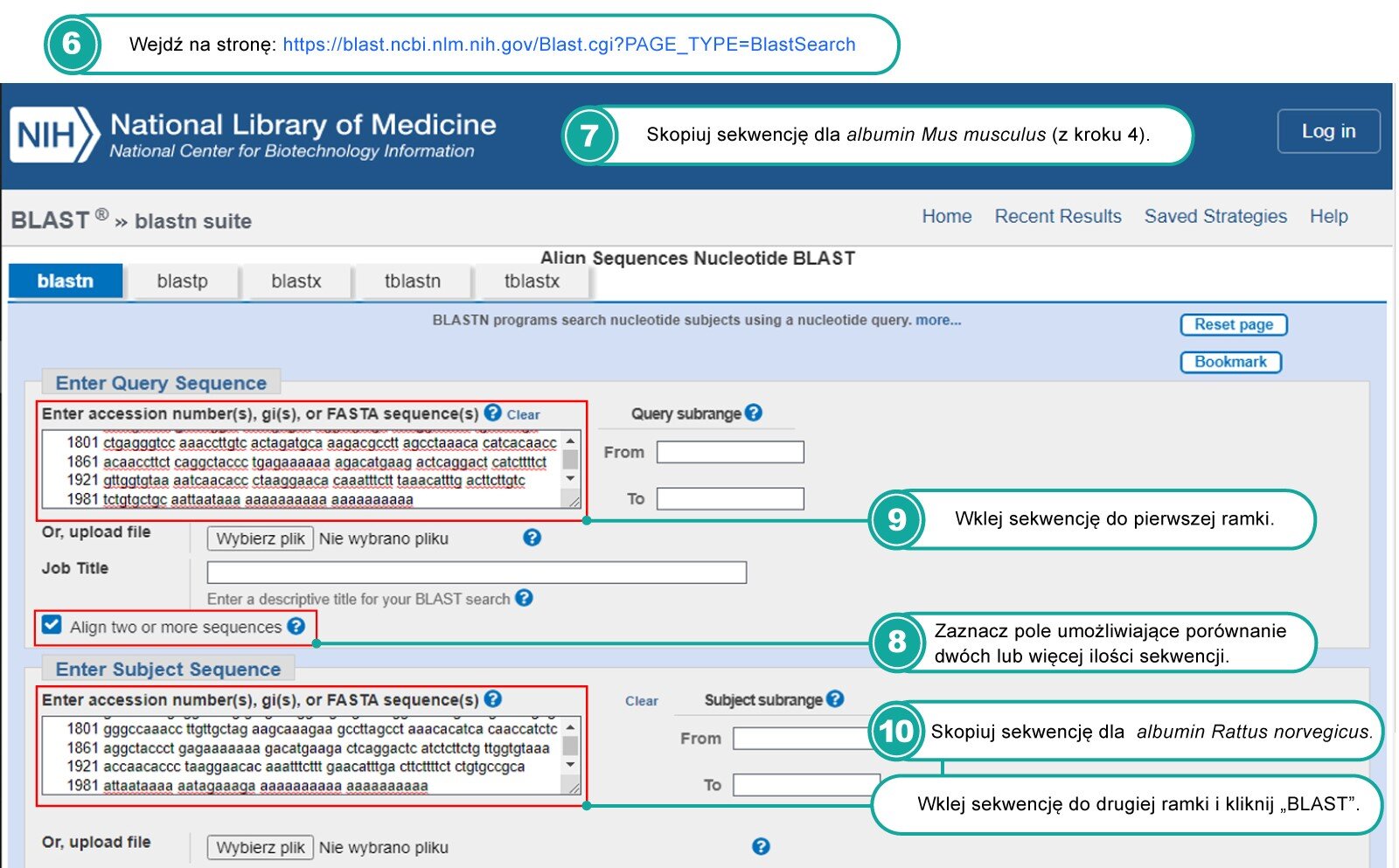Open Recent Results link
Screen dimensions: 1399x868
click(1057, 216)
